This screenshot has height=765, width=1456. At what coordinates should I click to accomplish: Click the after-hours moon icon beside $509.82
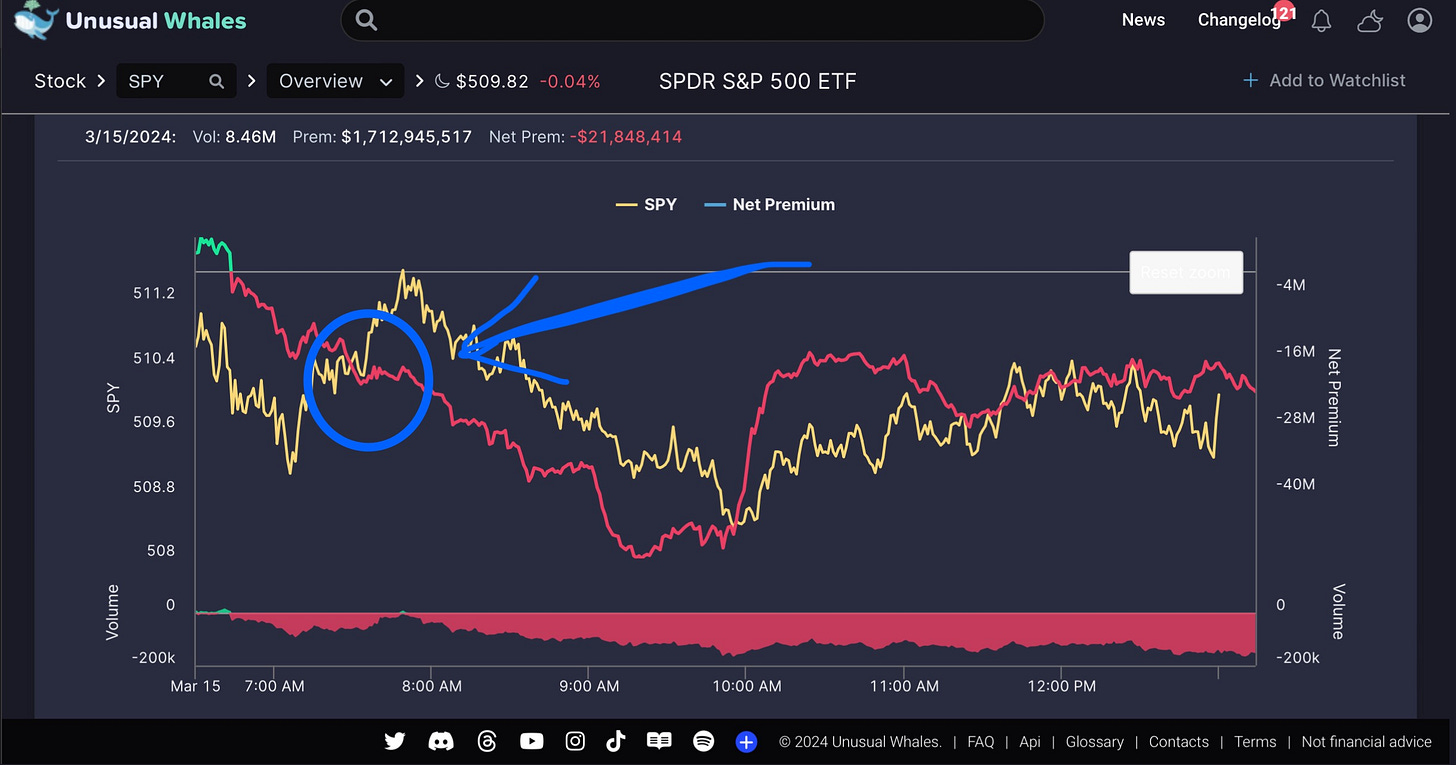click(444, 81)
